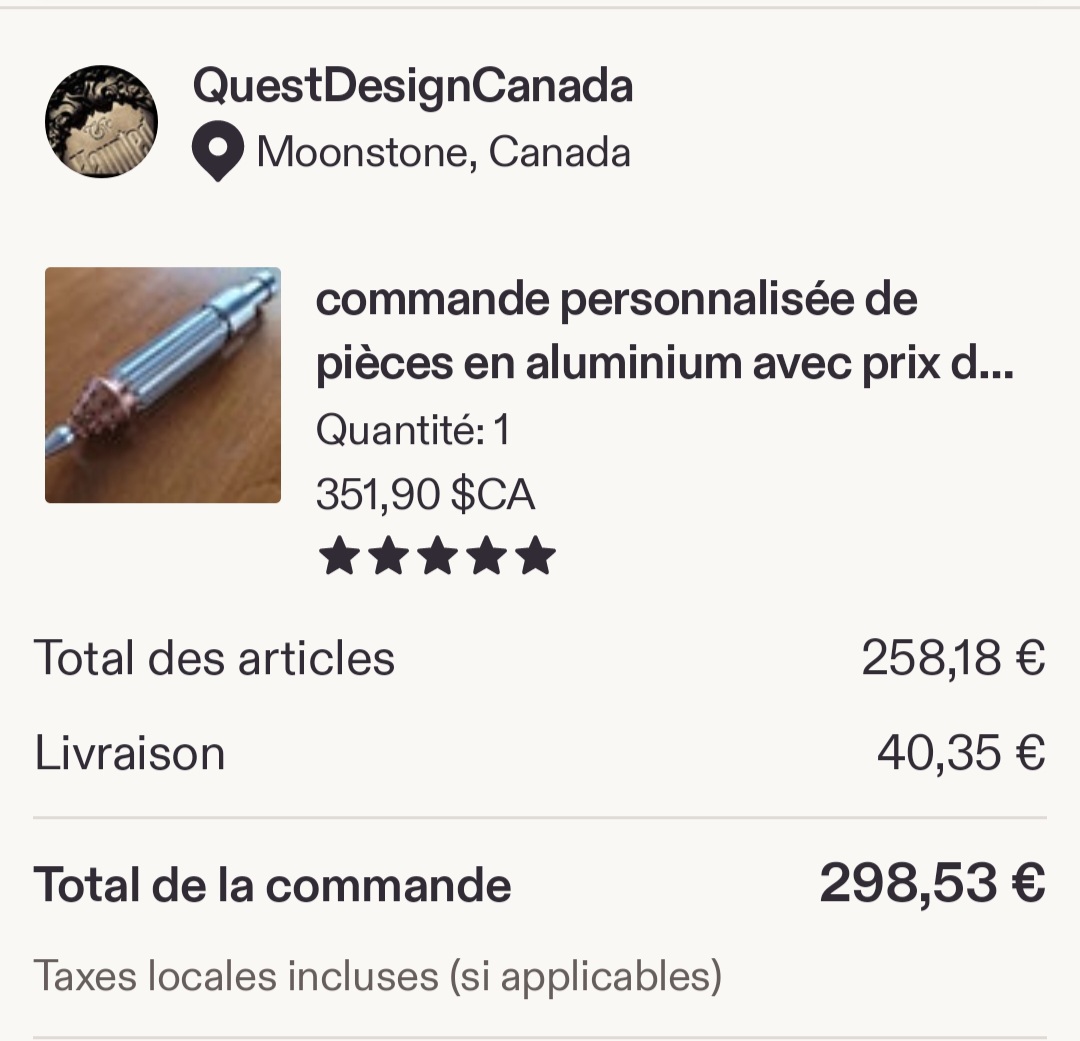Click the second rating star
The width and height of the screenshot is (1080, 1041).
388,556
